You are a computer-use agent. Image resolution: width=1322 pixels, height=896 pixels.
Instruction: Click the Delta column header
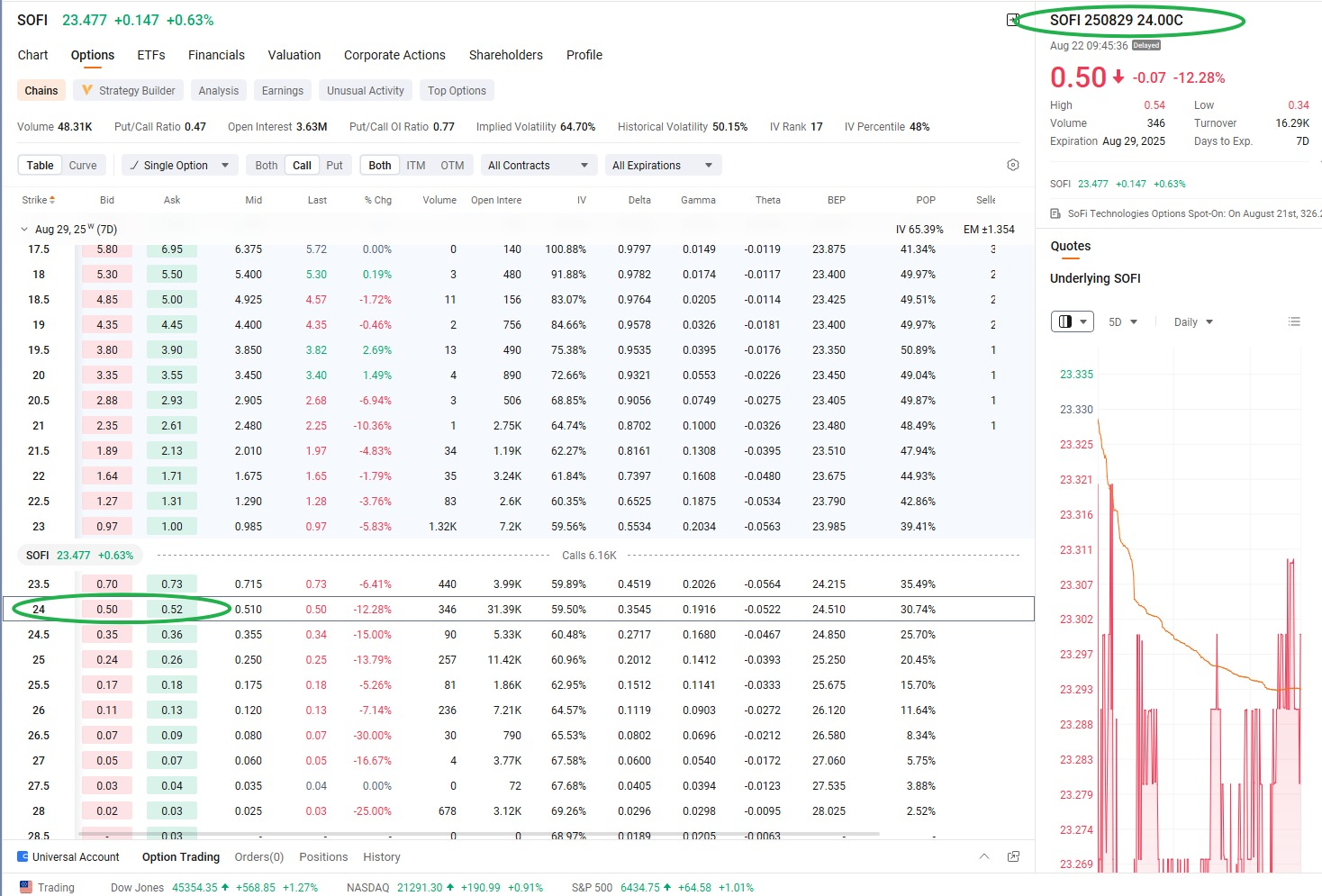(639, 200)
